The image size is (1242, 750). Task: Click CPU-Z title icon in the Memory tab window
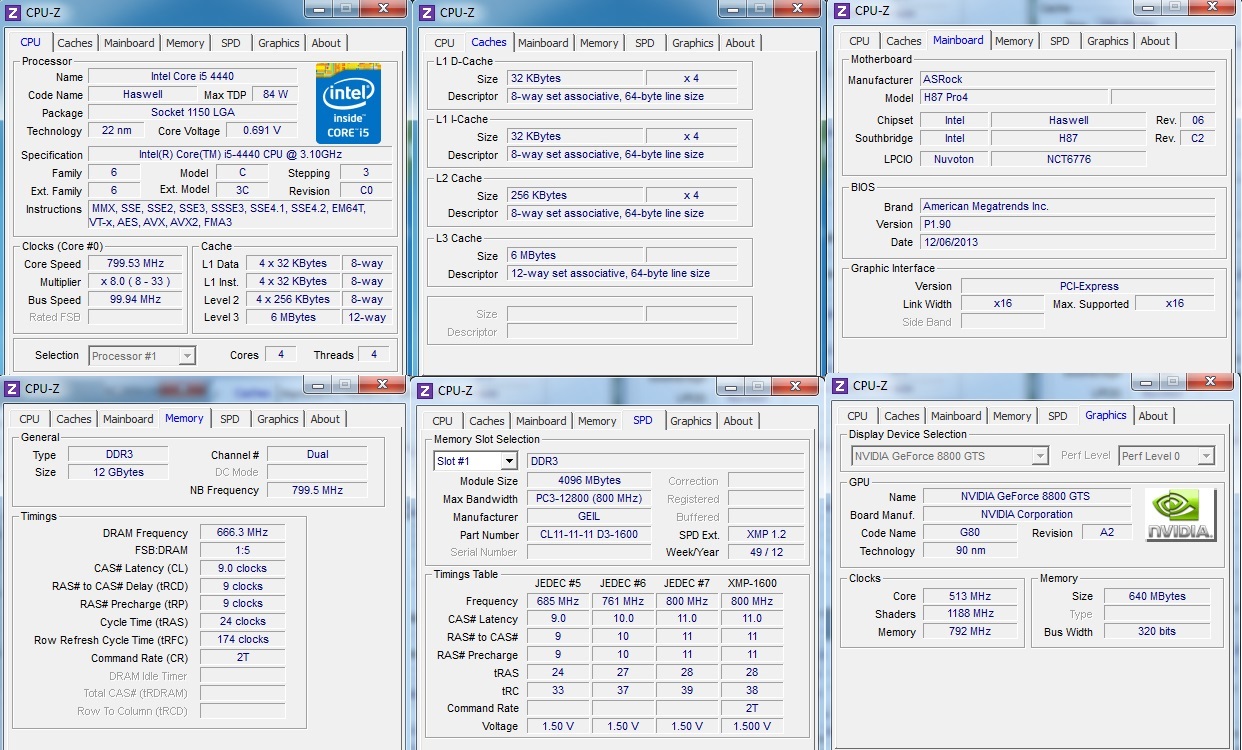(x=12, y=388)
